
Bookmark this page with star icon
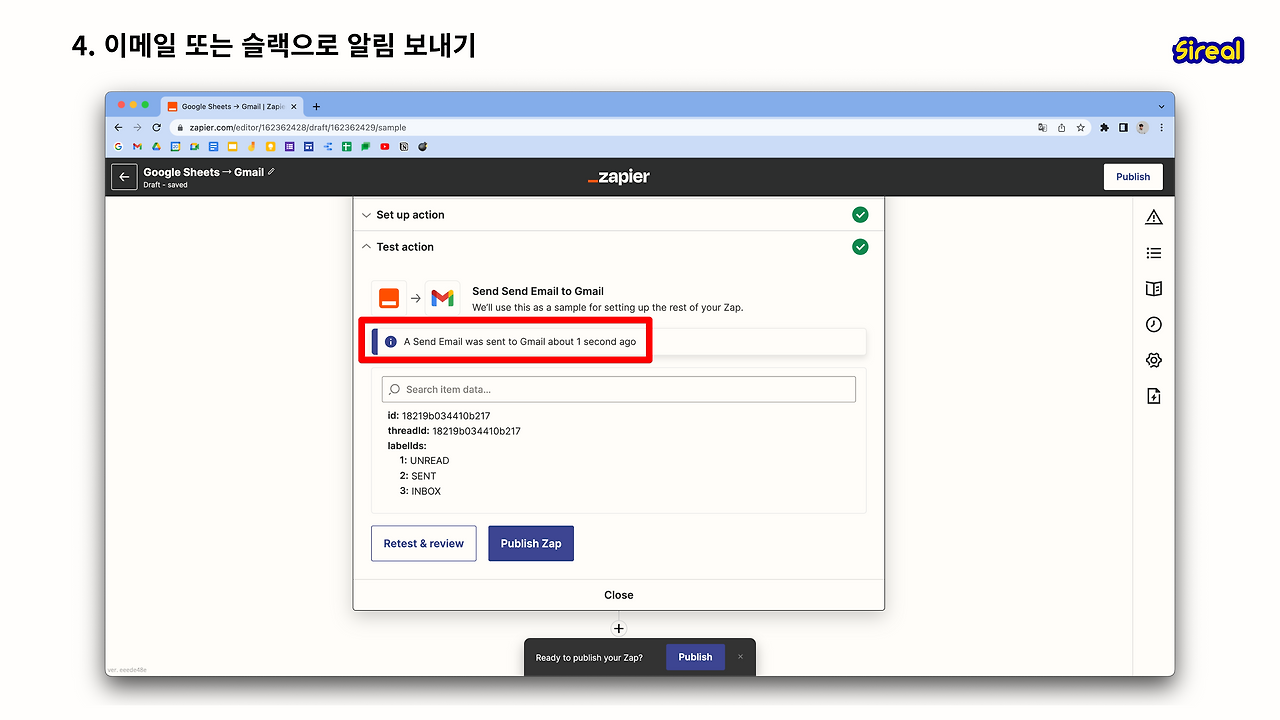pyautogui.click(x=1081, y=128)
